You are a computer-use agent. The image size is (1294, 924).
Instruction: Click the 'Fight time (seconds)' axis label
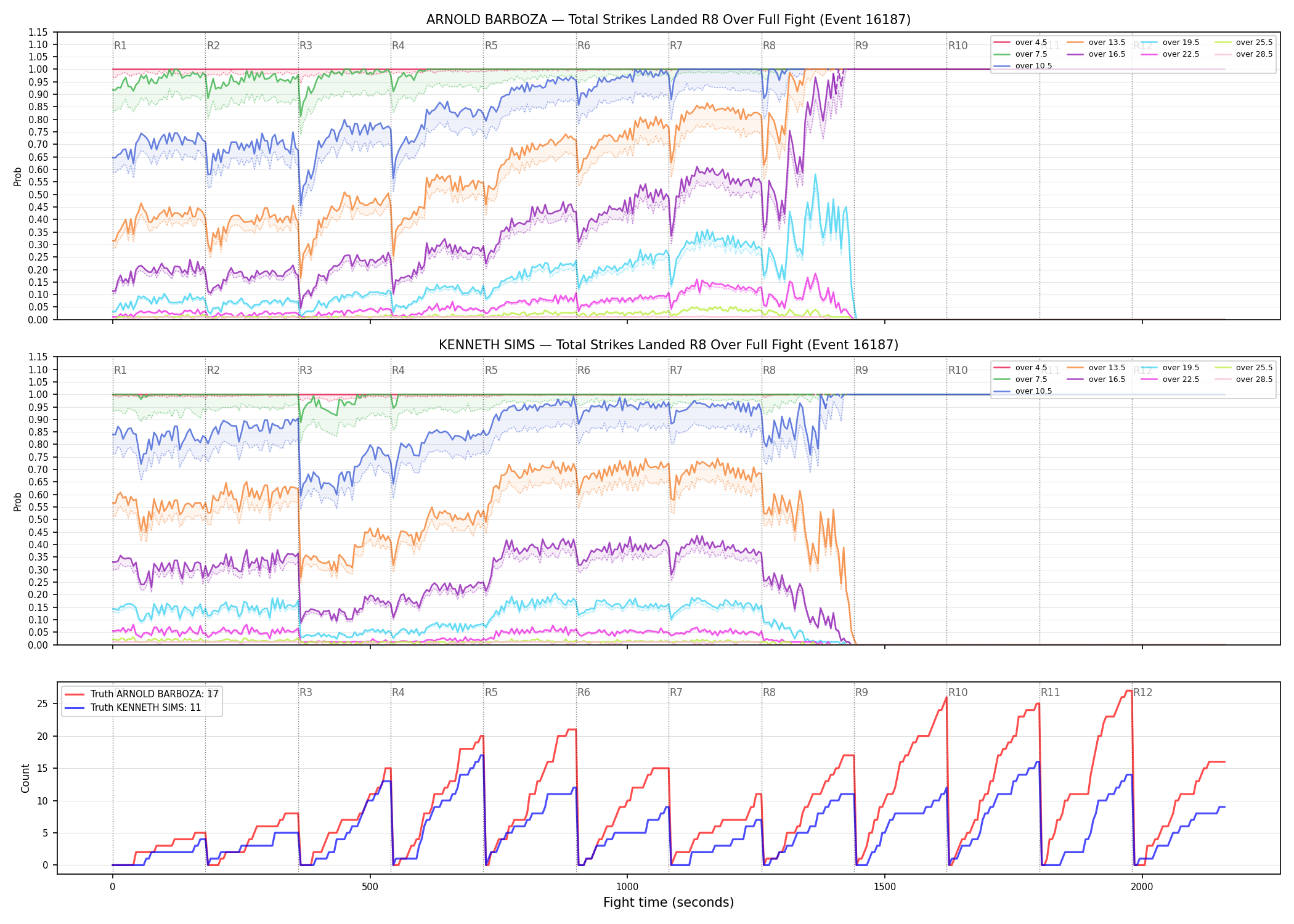[x=669, y=903]
